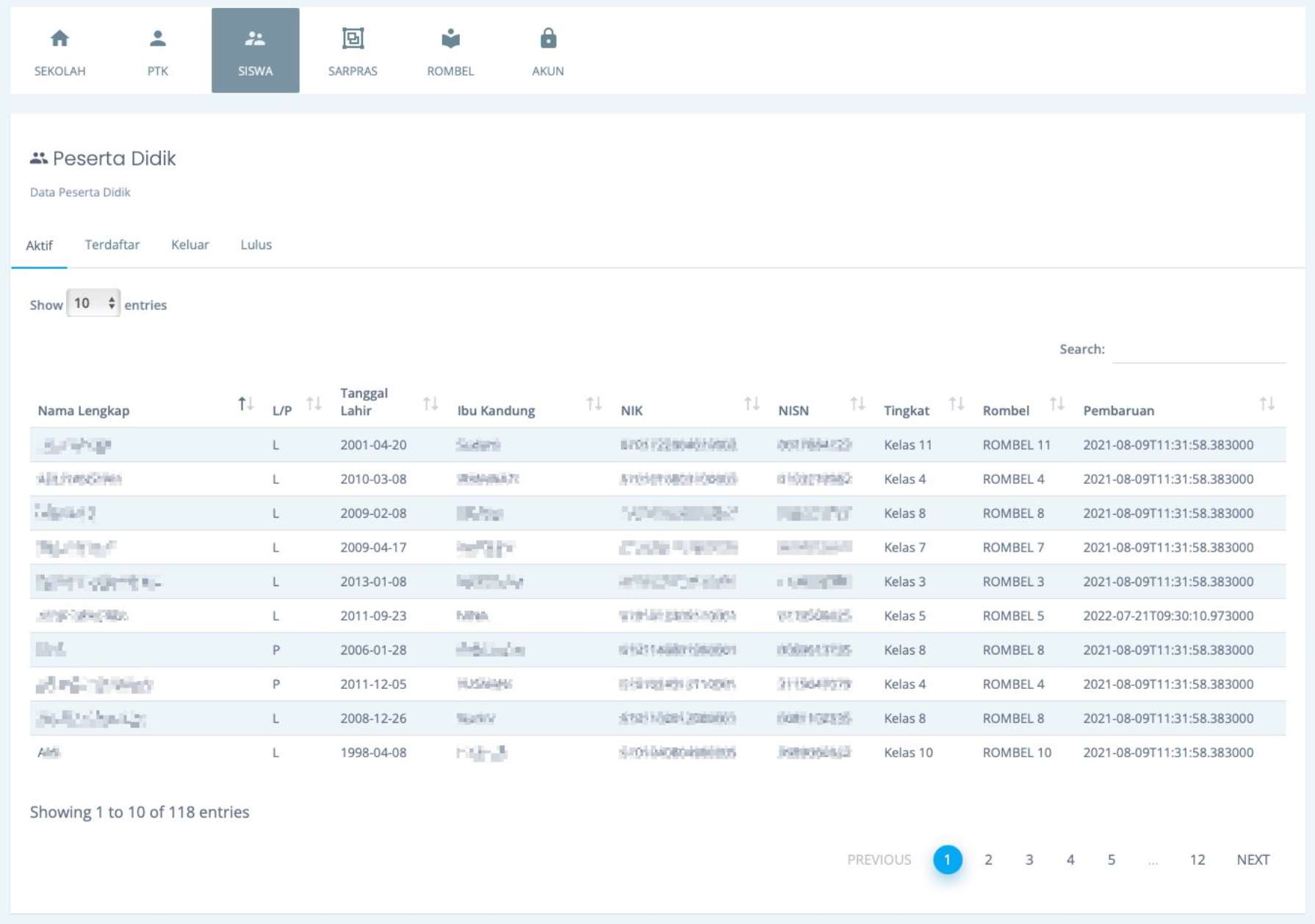
Task: Click the Kelas 11 cell
Action: coord(908,444)
